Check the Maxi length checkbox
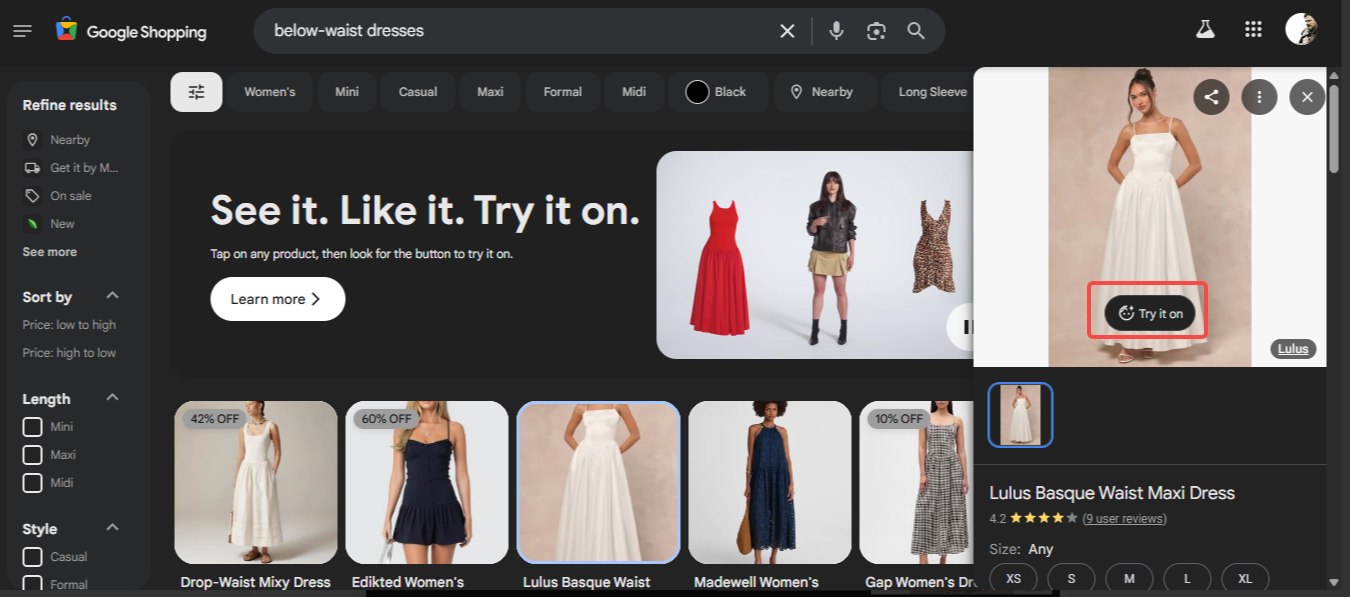This screenshot has width=1350, height=597. click(x=32, y=454)
